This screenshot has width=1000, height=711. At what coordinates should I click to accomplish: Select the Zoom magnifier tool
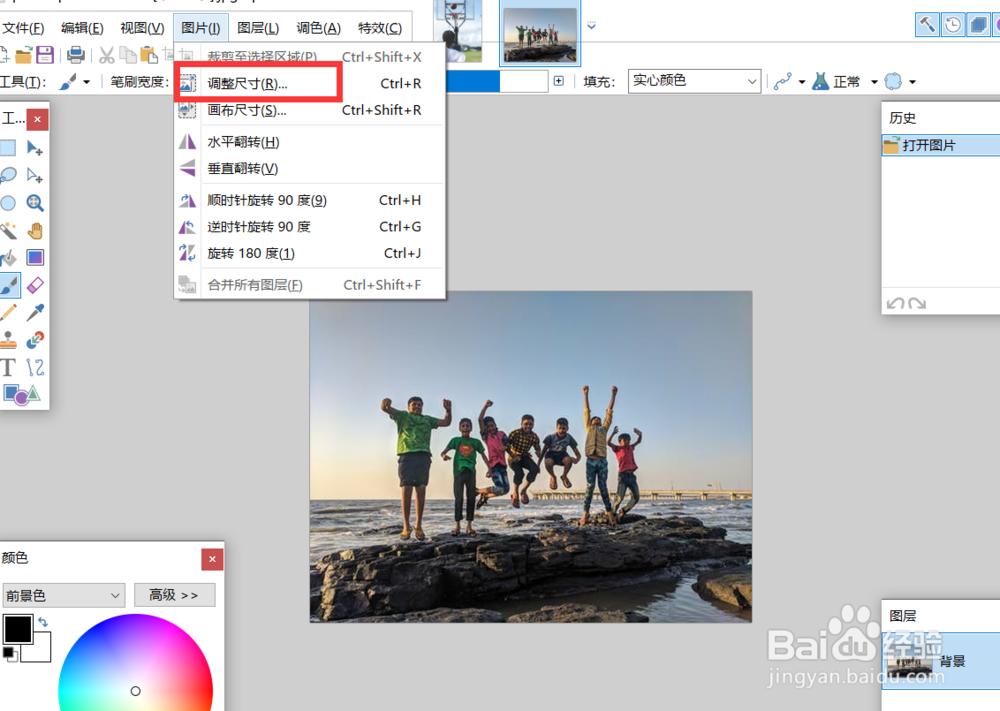click(34, 203)
